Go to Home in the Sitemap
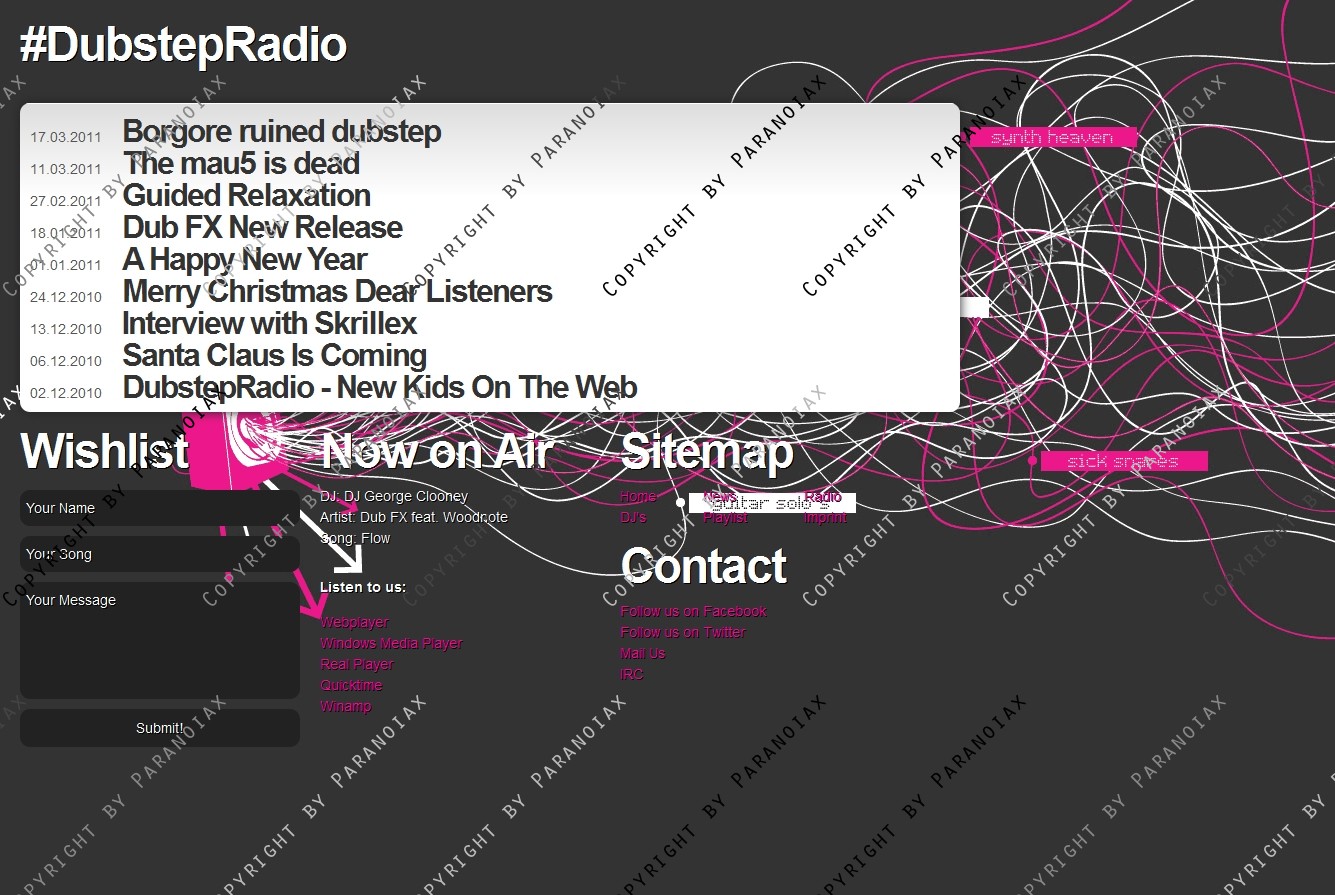Image resolution: width=1335 pixels, height=895 pixels. click(x=638, y=497)
